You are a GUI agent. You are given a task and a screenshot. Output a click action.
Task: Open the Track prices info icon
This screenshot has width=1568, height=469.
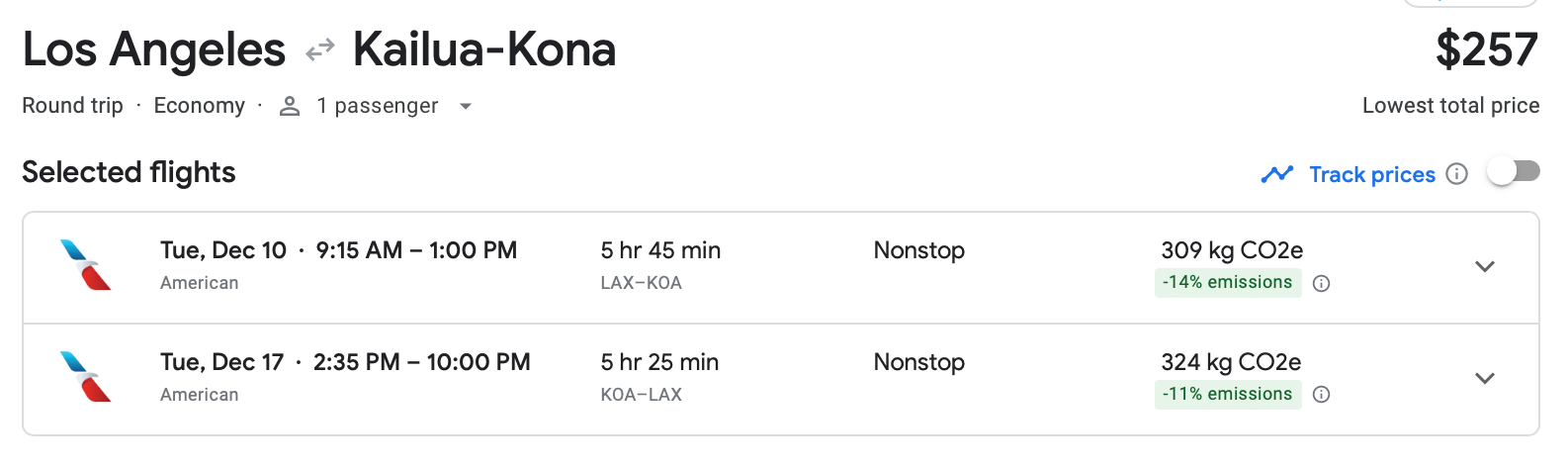click(x=1456, y=174)
